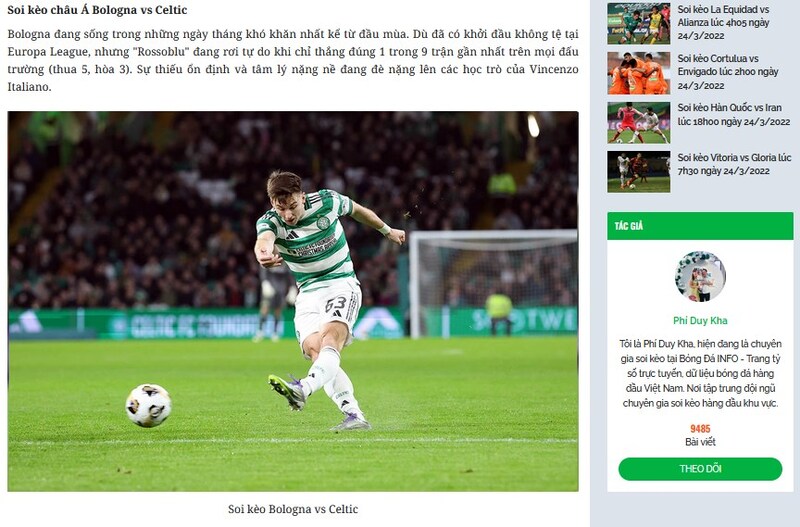Image resolution: width=800 pixels, height=527 pixels.
Task: Open Soi kèo Hàn Quốc vs Iran link
Action: (734, 114)
